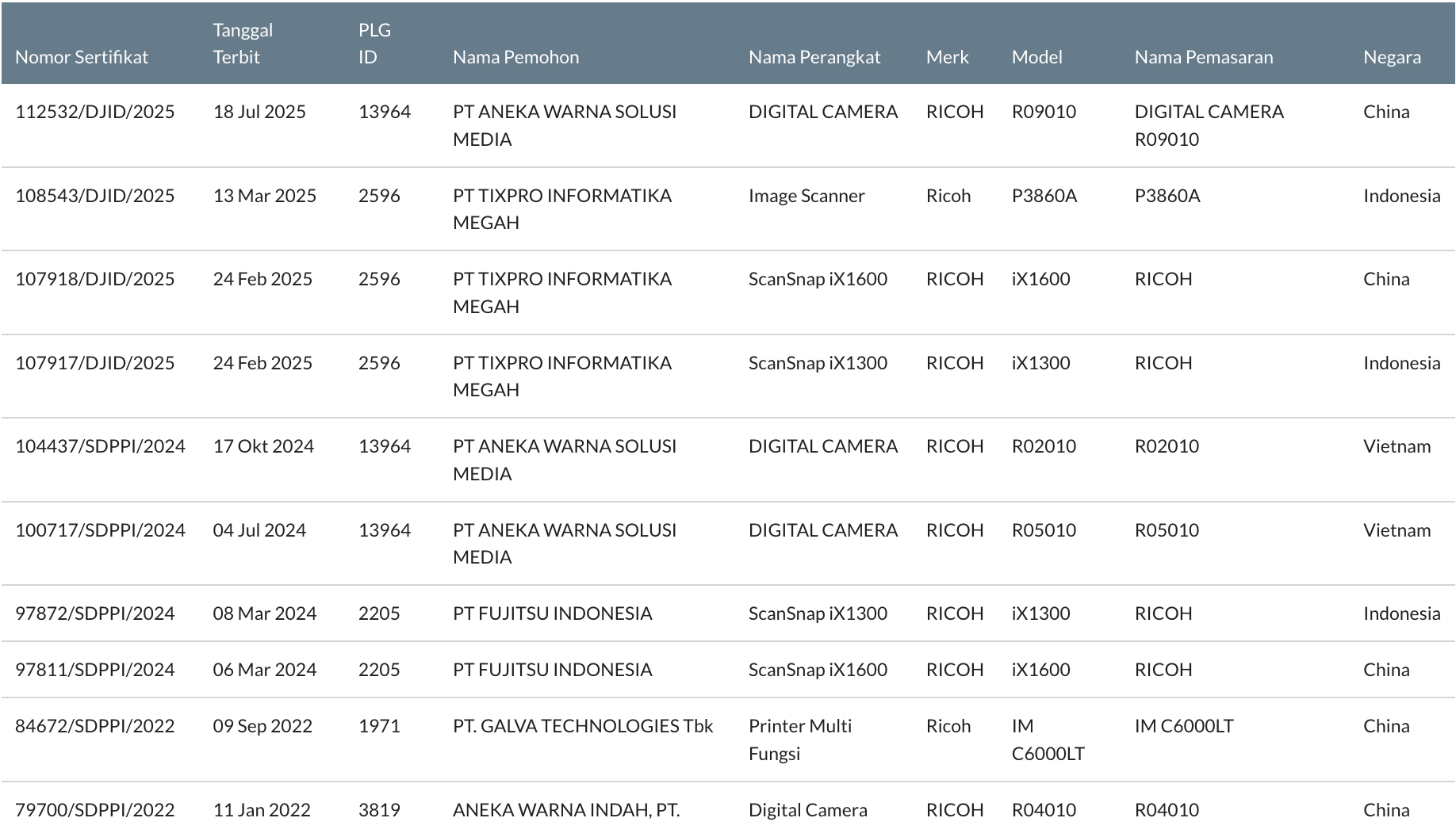Select certificate 79700/SDPPI/2022
This screenshot has width=1456, height=837.
pos(95,810)
